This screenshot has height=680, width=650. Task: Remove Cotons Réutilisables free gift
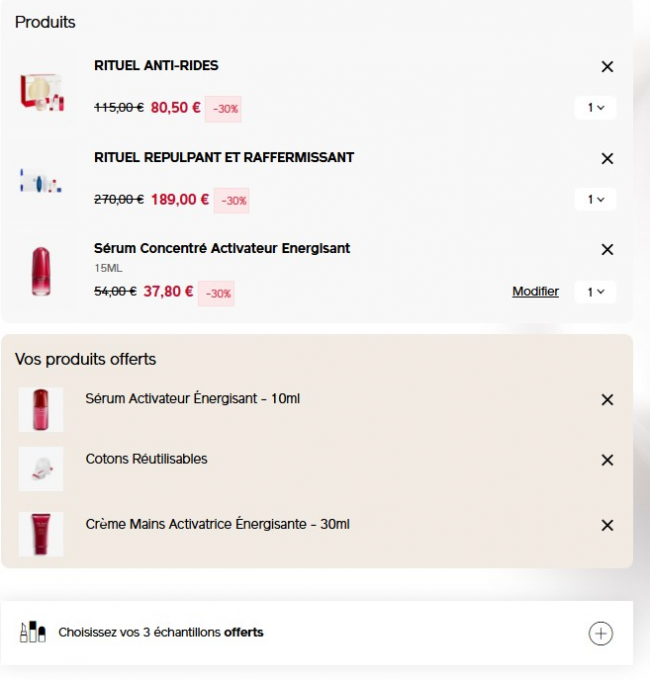tap(607, 460)
